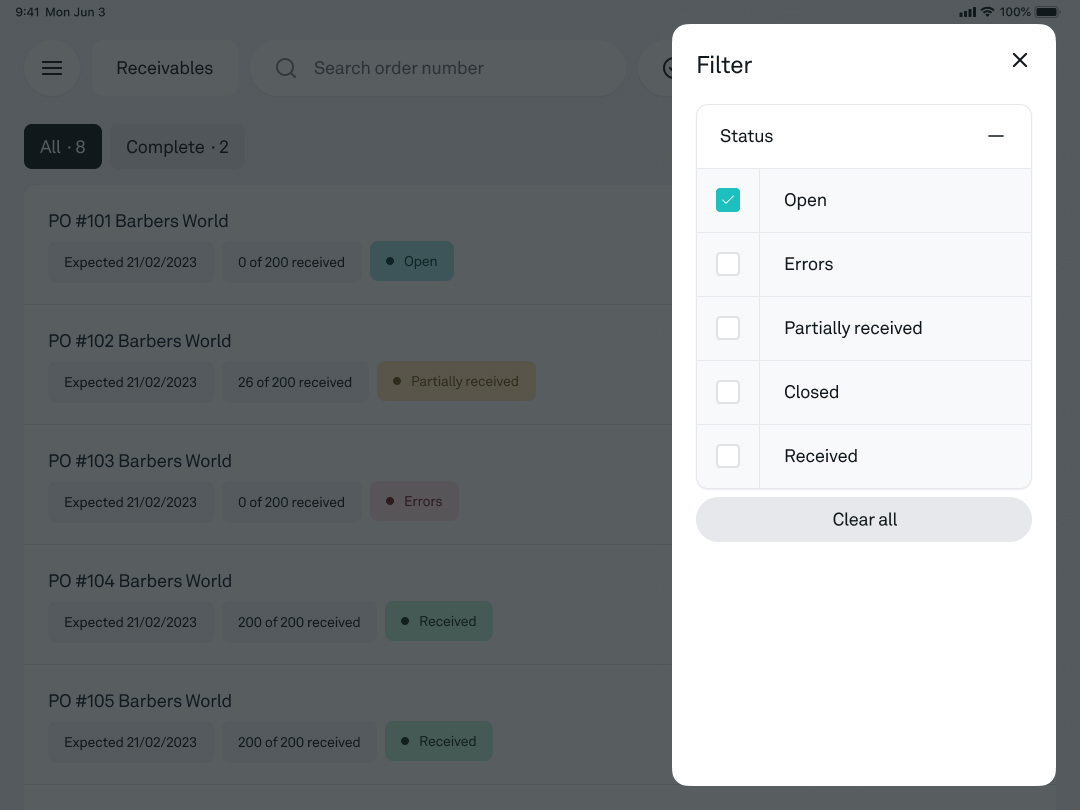Viewport: 1080px width, 810px height.
Task: Click Expected 21/02/2023 on PO #101
Action: (x=131, y=262)
